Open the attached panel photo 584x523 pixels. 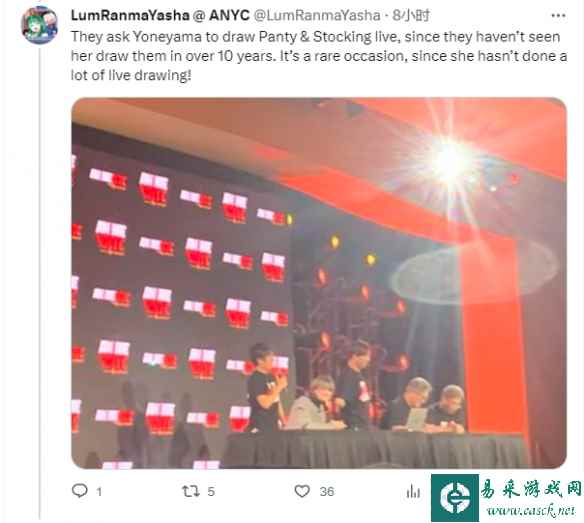319,283
